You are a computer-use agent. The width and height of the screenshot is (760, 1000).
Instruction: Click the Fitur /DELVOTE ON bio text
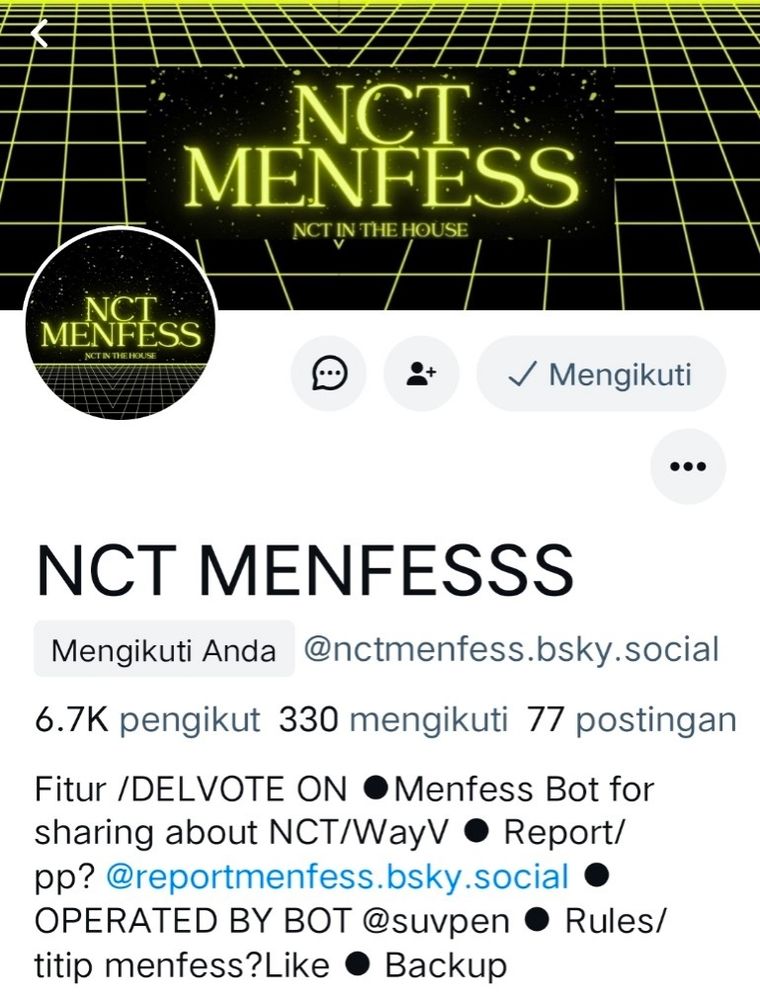pos(191,789)
